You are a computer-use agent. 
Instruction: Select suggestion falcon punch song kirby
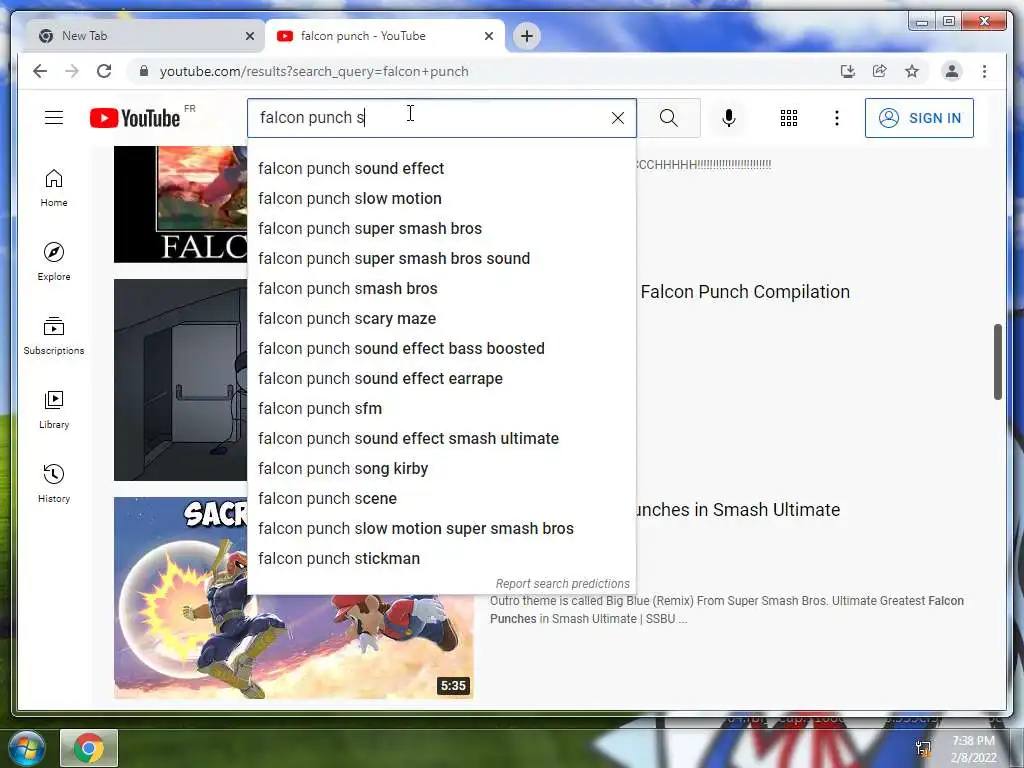[x=441, y=469]
